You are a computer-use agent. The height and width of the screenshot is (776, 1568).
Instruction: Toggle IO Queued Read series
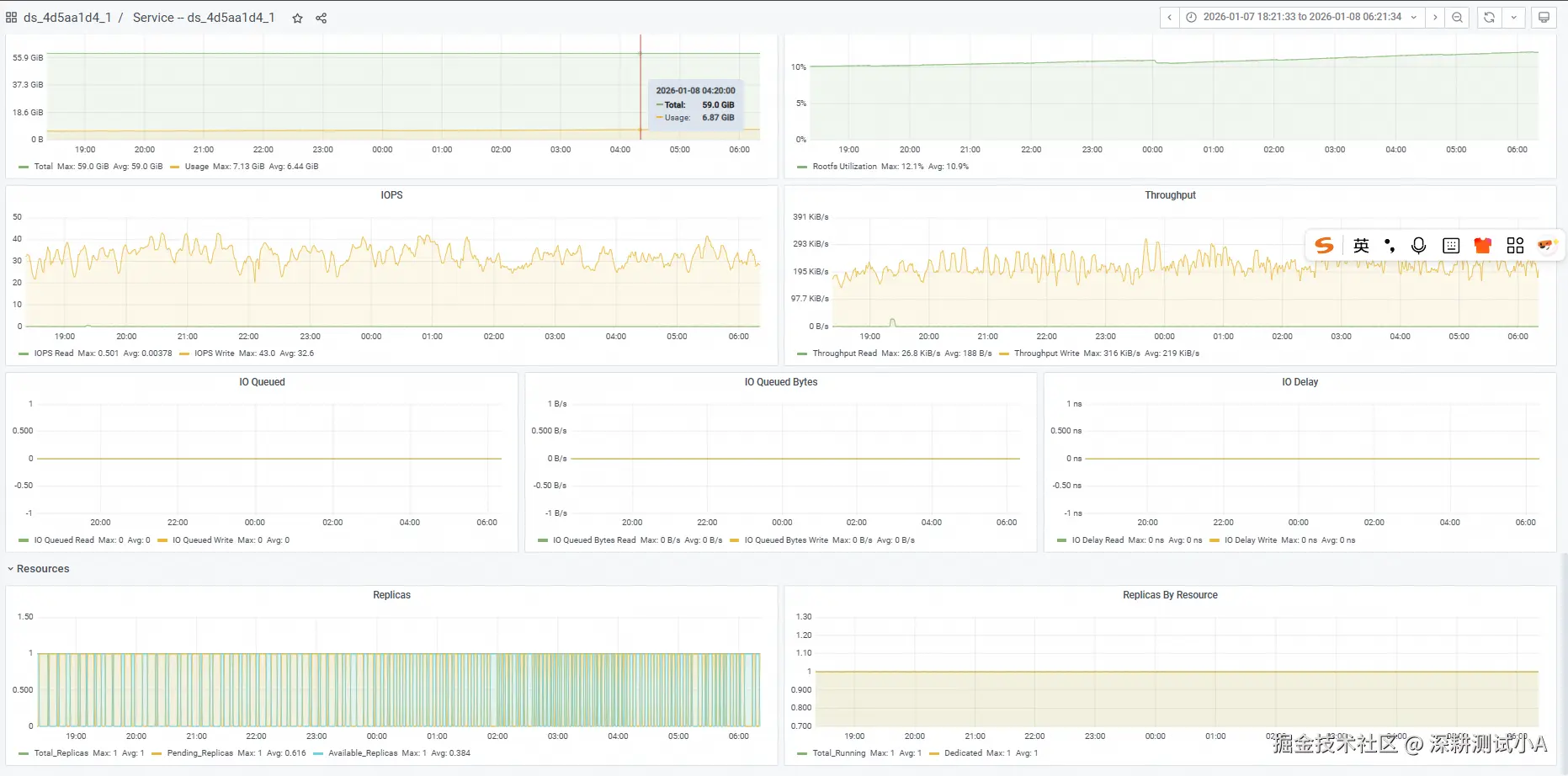click(x=64, y=540)
